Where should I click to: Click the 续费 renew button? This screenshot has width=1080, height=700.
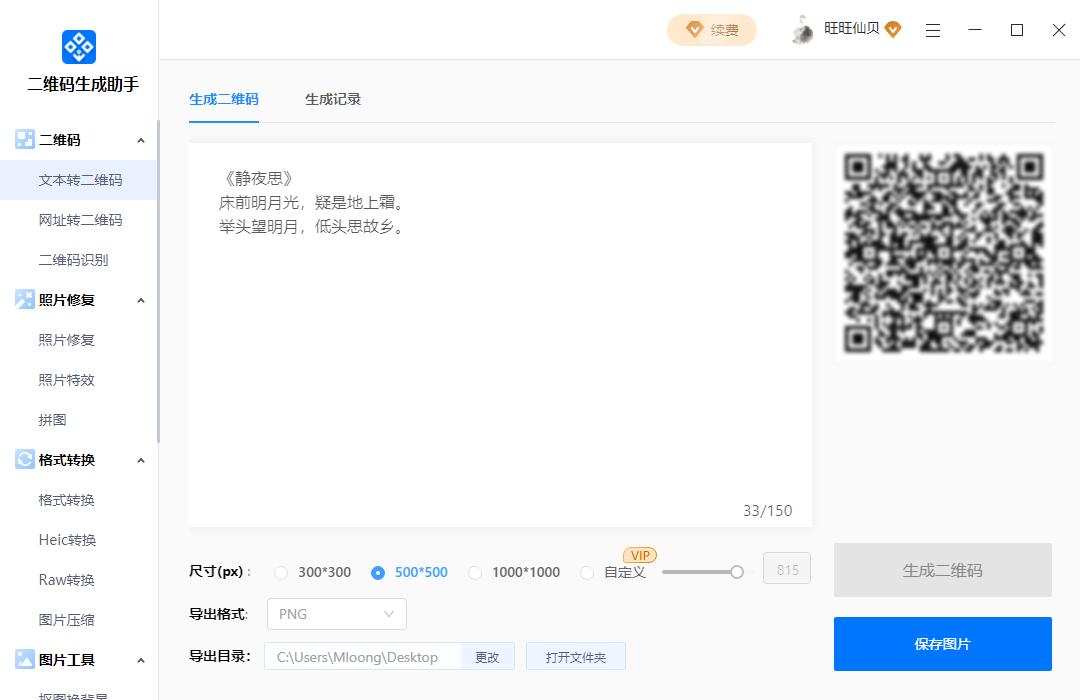coord(712,30)
